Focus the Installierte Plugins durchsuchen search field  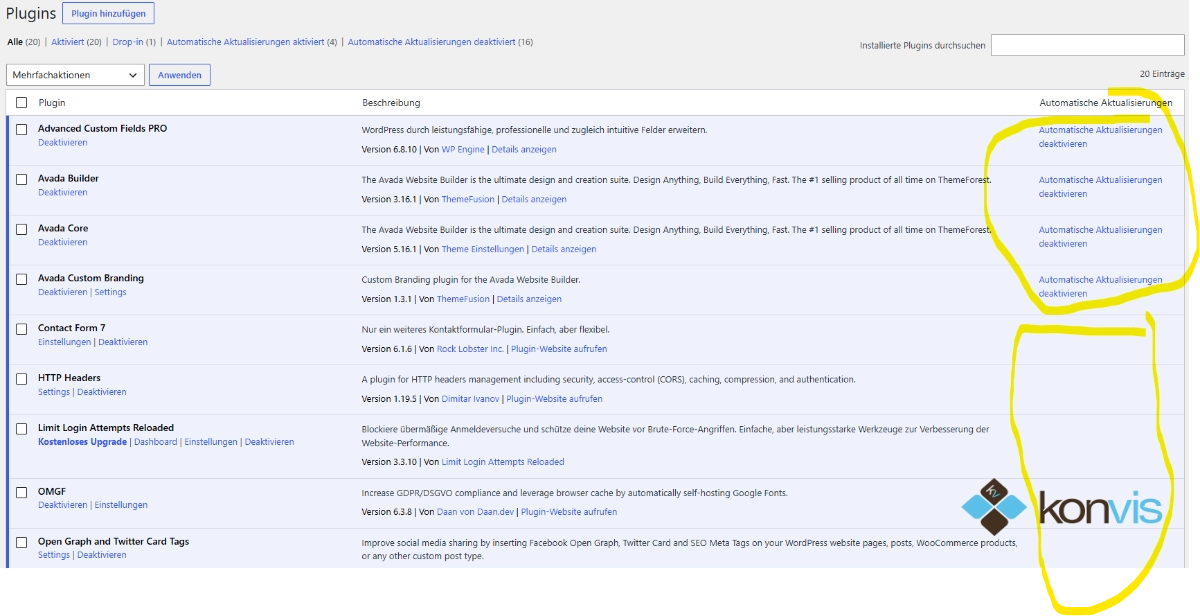point(1088,45)
